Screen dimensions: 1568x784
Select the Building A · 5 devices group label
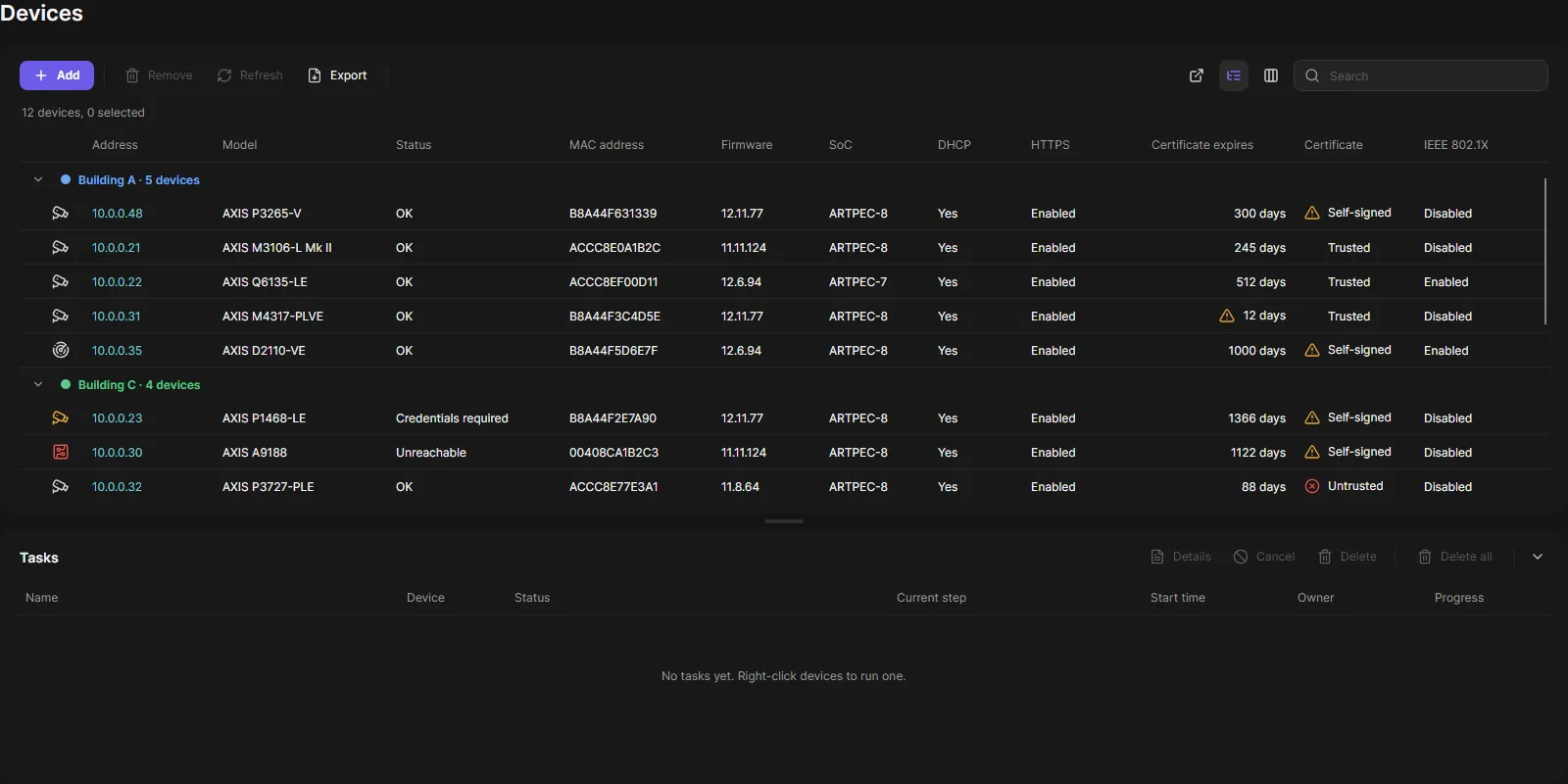click(138, 180)
